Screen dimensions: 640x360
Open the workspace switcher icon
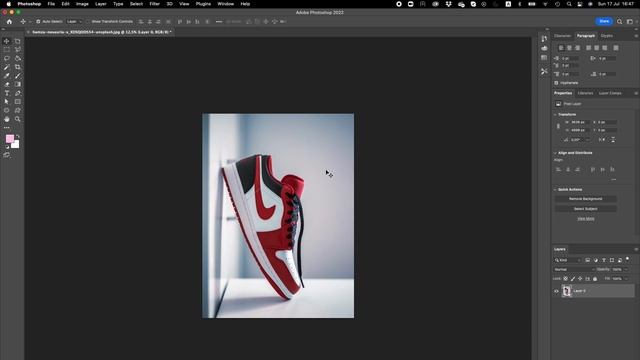630,22
